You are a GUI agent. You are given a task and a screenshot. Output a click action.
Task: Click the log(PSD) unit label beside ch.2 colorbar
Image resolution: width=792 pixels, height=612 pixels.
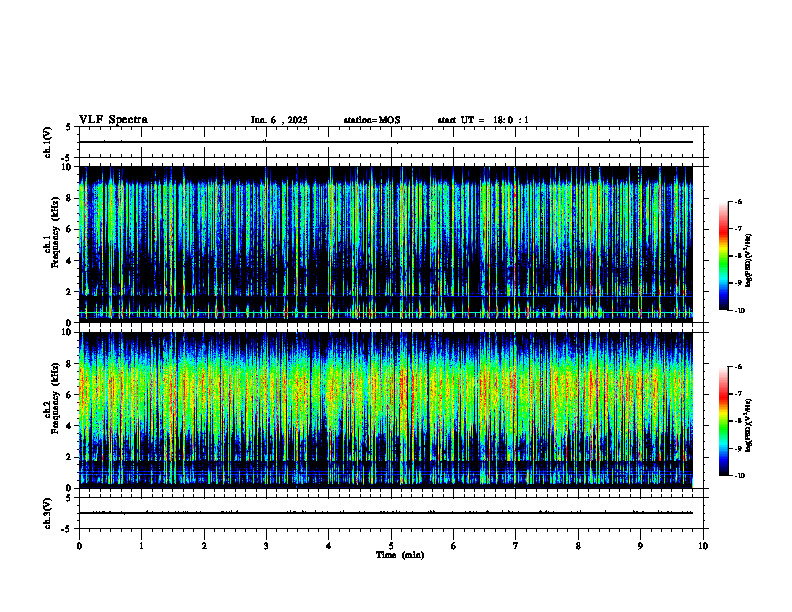pos(750,426)
